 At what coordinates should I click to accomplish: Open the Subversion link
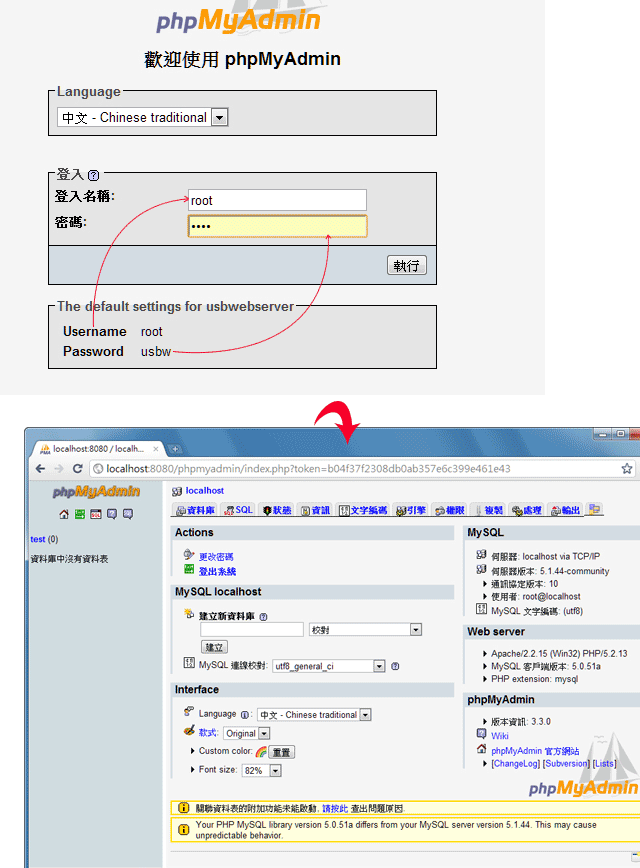(566, 764)
